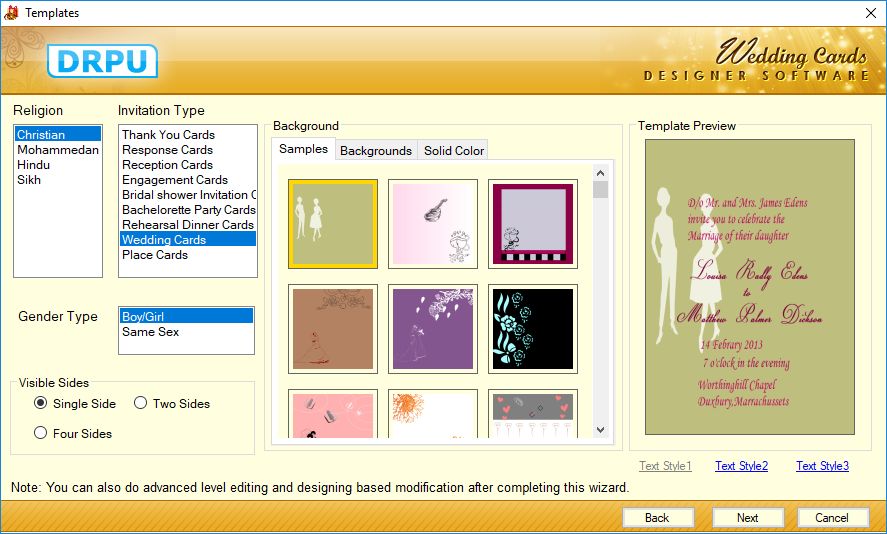Viewport: 887px width, 534px height.
Task: Choose Engagement Cards invitation type
Action: tap(188, 180)
